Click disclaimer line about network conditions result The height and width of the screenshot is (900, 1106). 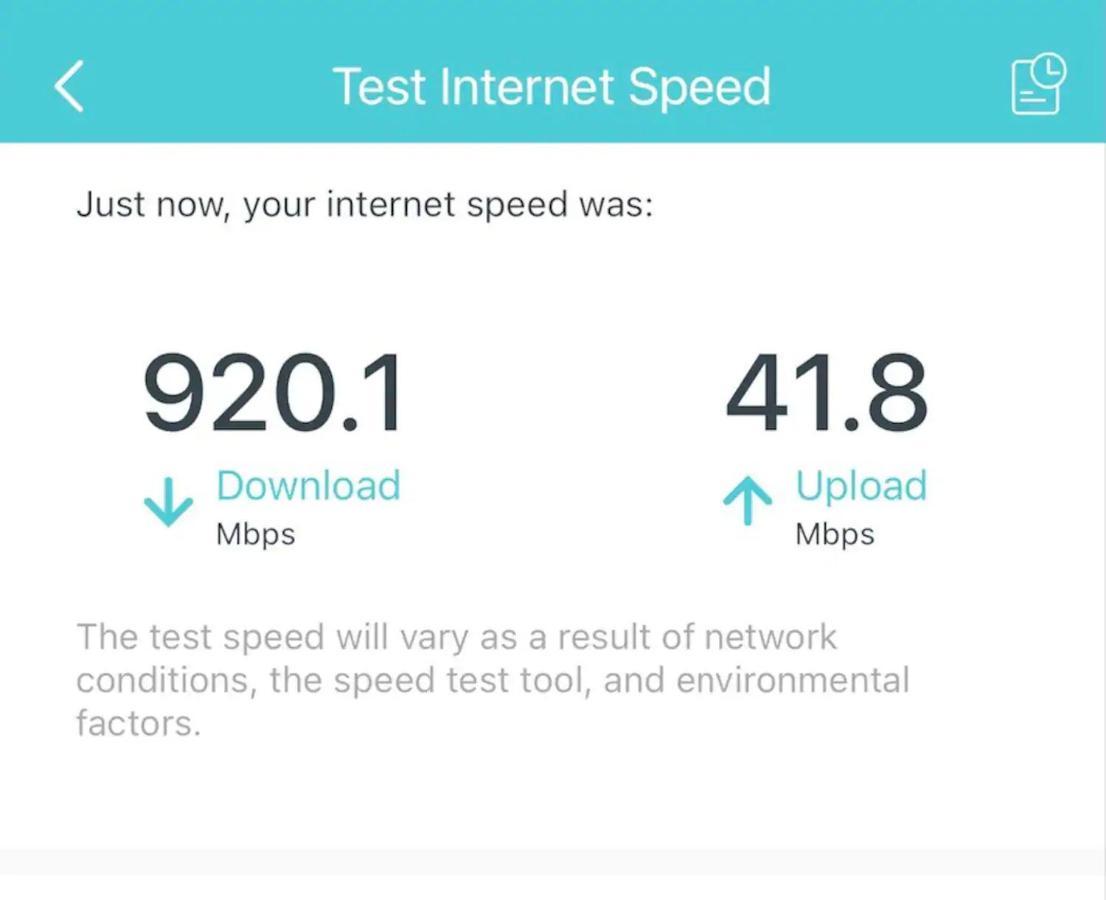pyautogui.click(x=456, y=638)
